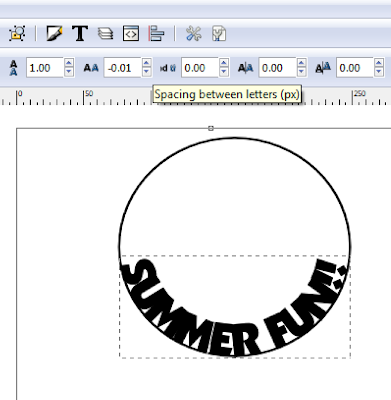
Task: Open Document Properties icon
Action: [x=219, y=34]
